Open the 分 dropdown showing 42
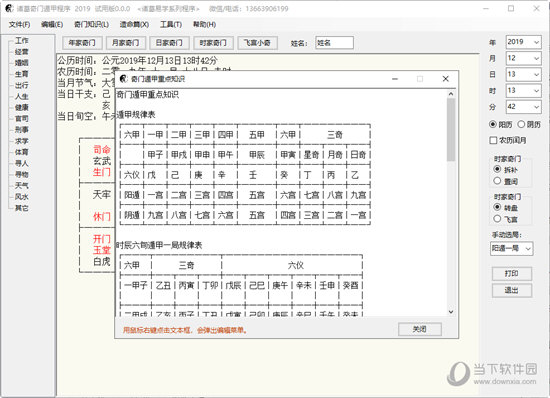This screenshot has width=550, height=398. click(523, 107)
